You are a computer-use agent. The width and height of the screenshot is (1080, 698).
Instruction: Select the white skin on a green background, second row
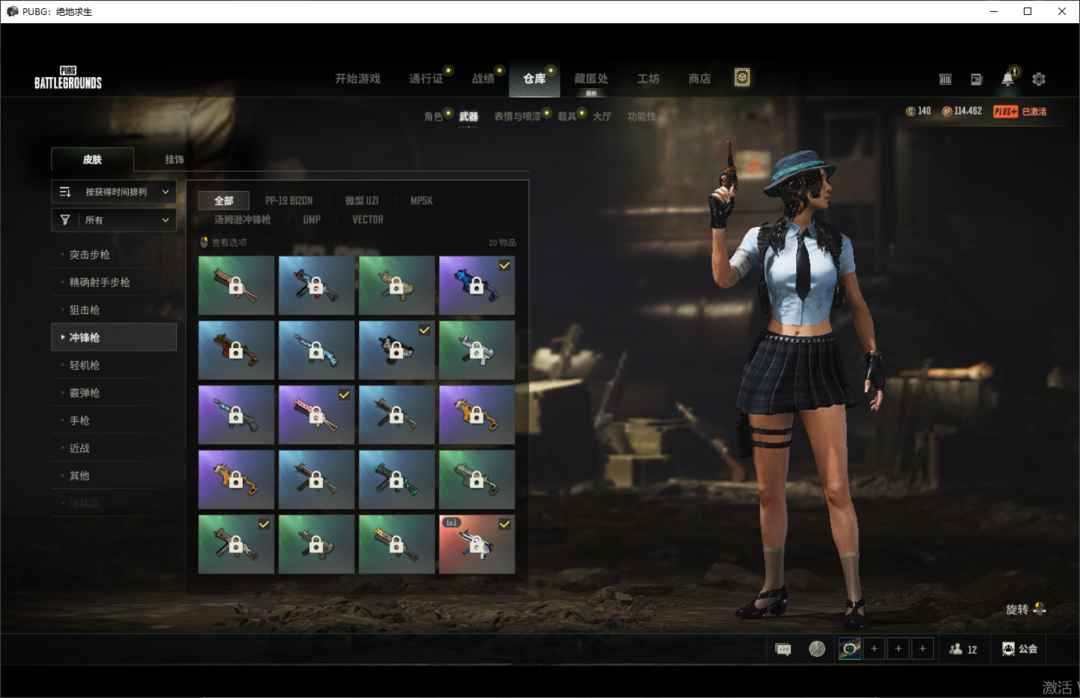[x=477, y=350]
